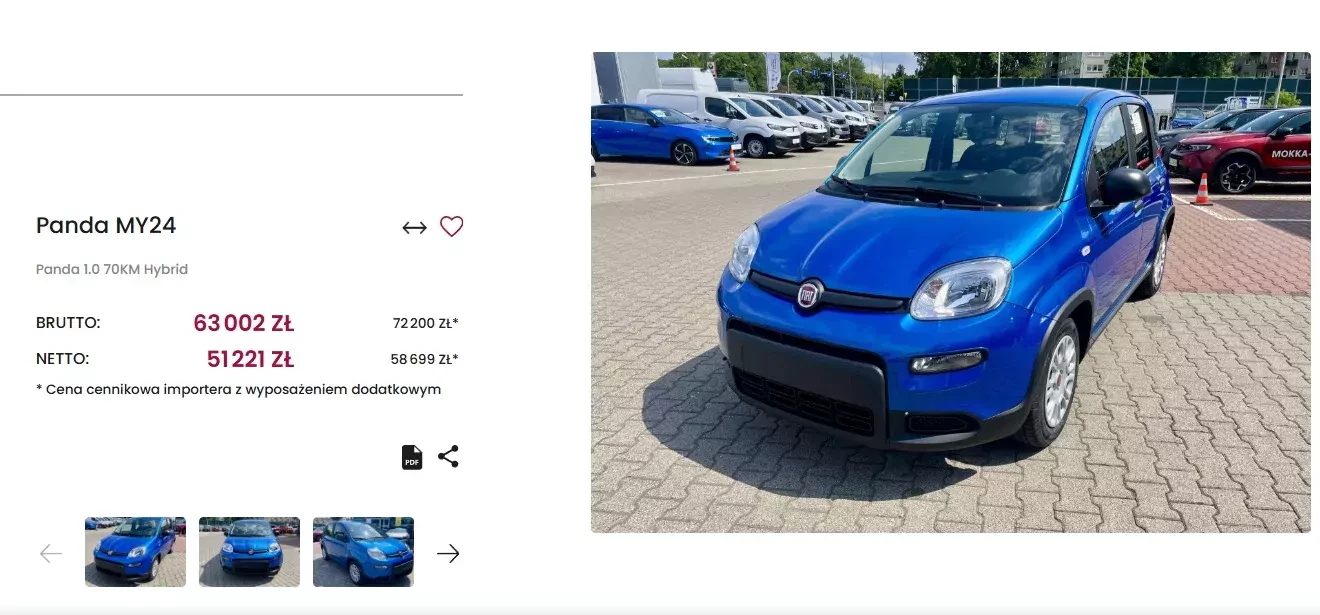Click the 51 221 ZŁ netto price
1320x615 pixels.
[x=250, y=359]
